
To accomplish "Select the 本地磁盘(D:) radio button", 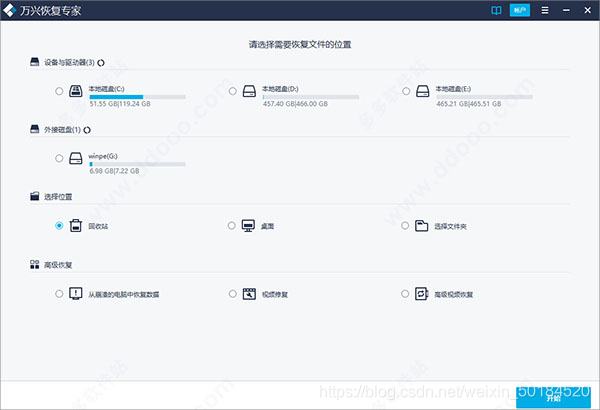I will [232, 91].
